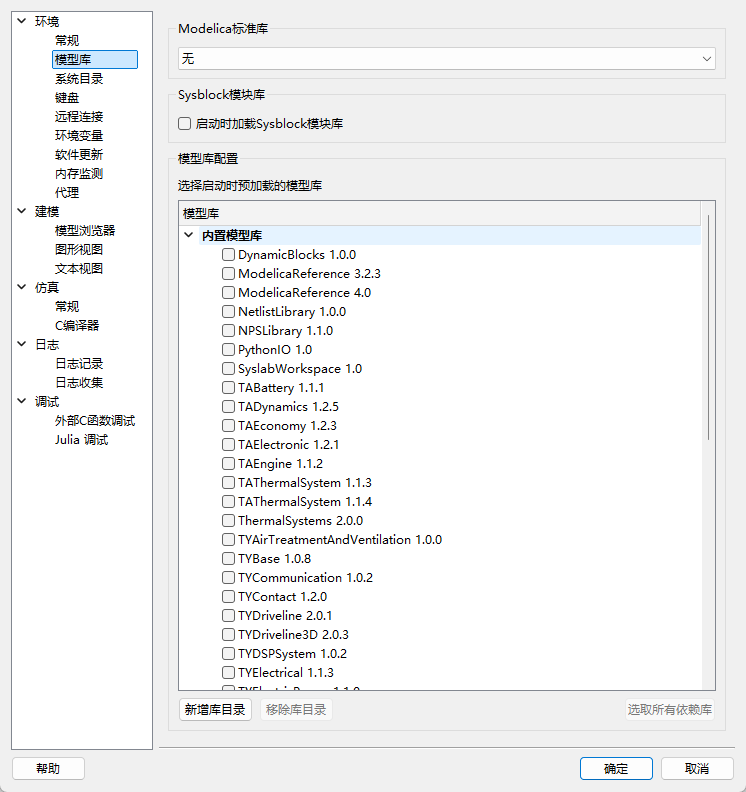This screenshot has height=792, width=746.
Task: Tick the TYDriveline3D 2.0.3 checkbox
Action: coord(228,635)
